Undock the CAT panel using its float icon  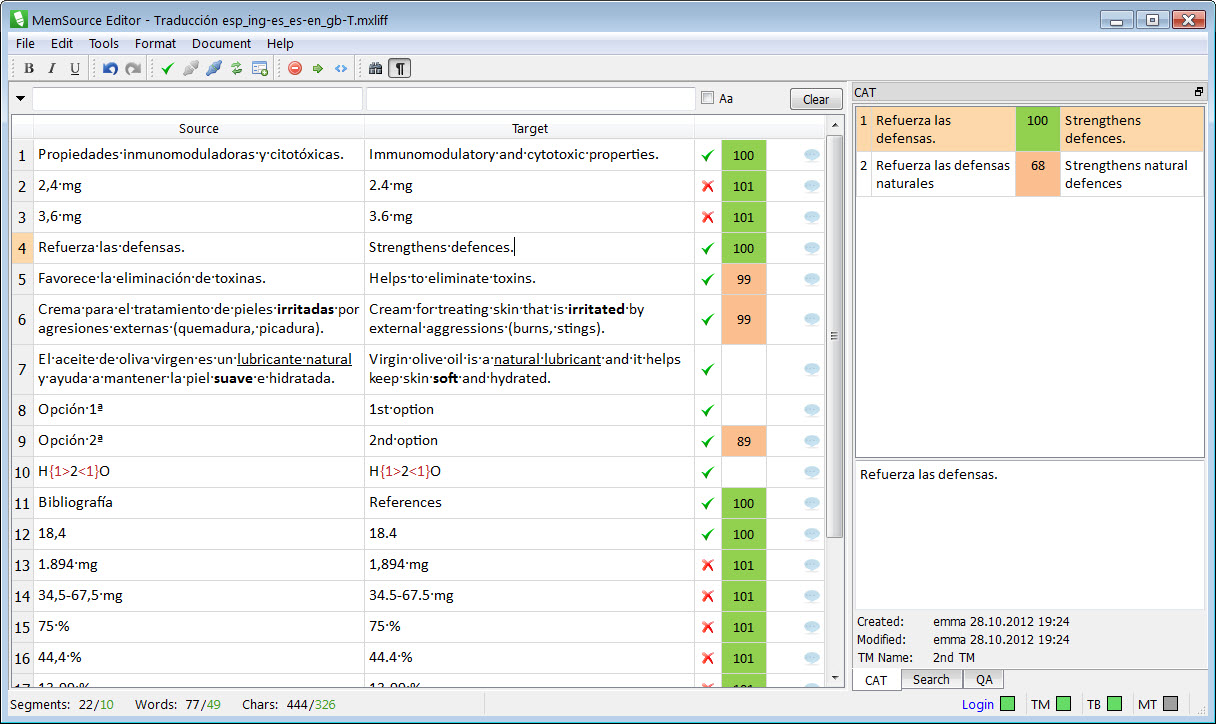1198,92
